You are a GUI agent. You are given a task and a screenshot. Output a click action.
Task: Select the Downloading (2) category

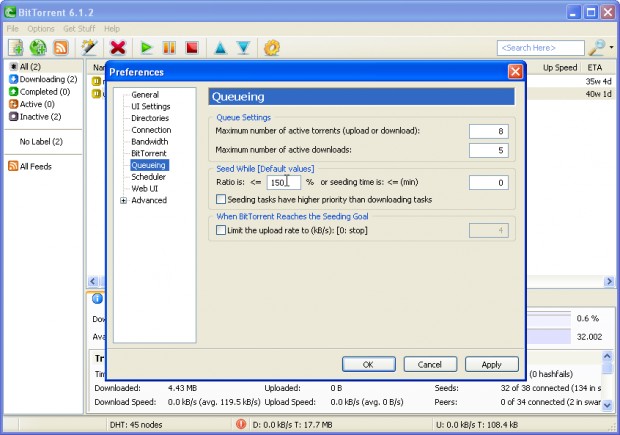coord(43,79)
